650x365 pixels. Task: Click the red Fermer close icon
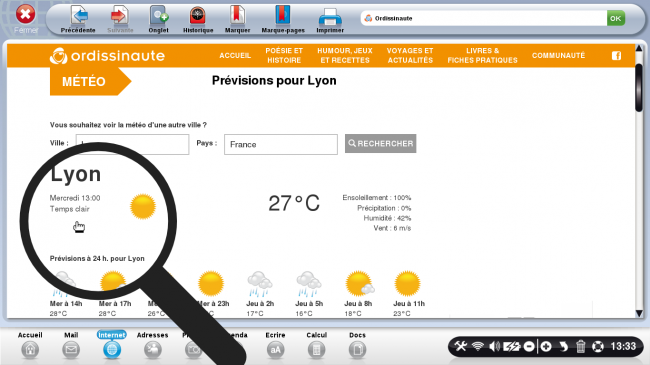click(26, 14)
